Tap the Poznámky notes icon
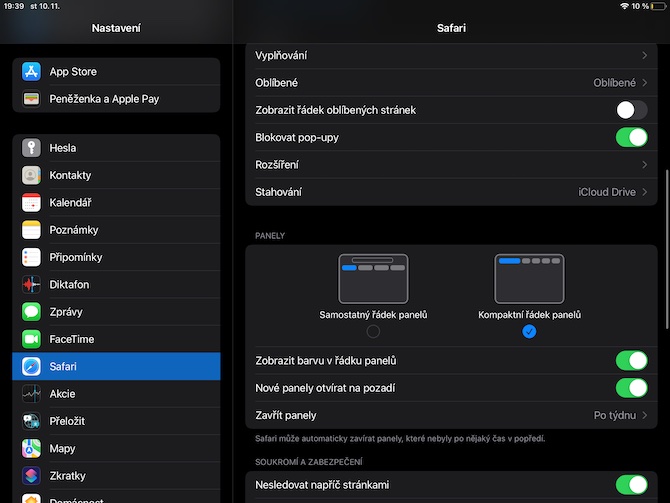Viewport: 670px width, 503px height. tap(31, 230)
